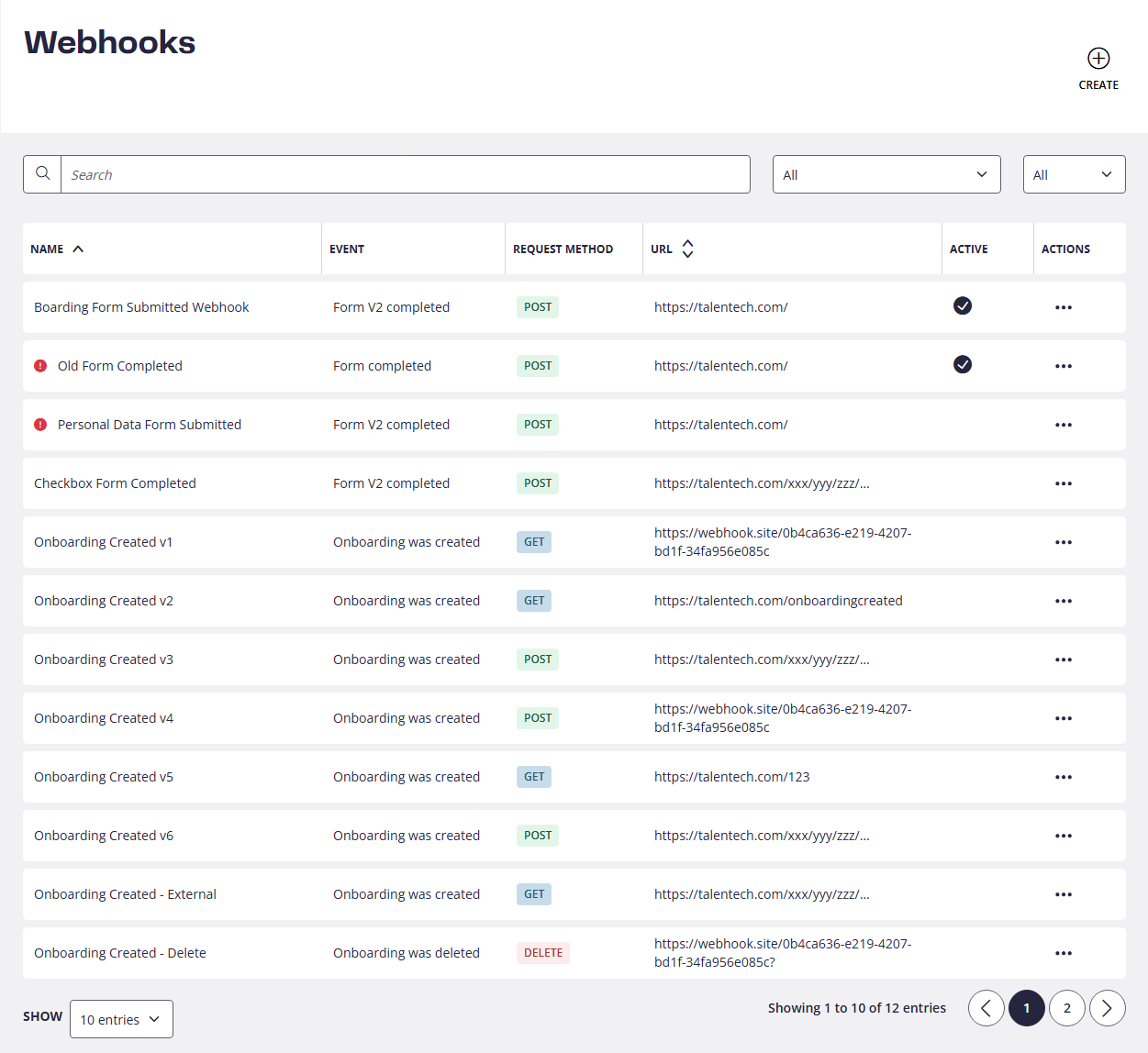
Task: Click Form completed event in Old Form row
Action: [382, 366]
